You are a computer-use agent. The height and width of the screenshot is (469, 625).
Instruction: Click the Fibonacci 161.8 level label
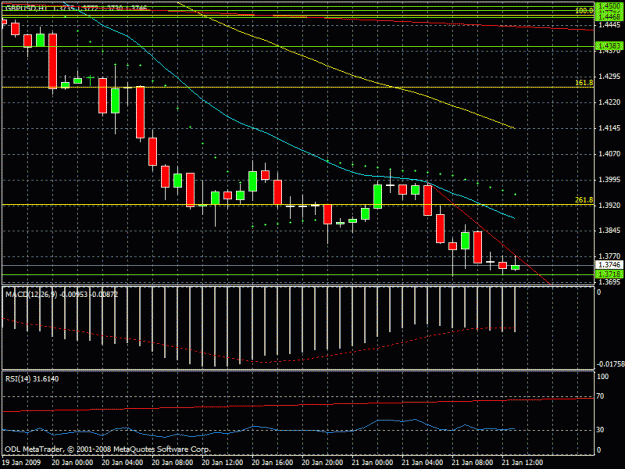click(x=584, y=83)
